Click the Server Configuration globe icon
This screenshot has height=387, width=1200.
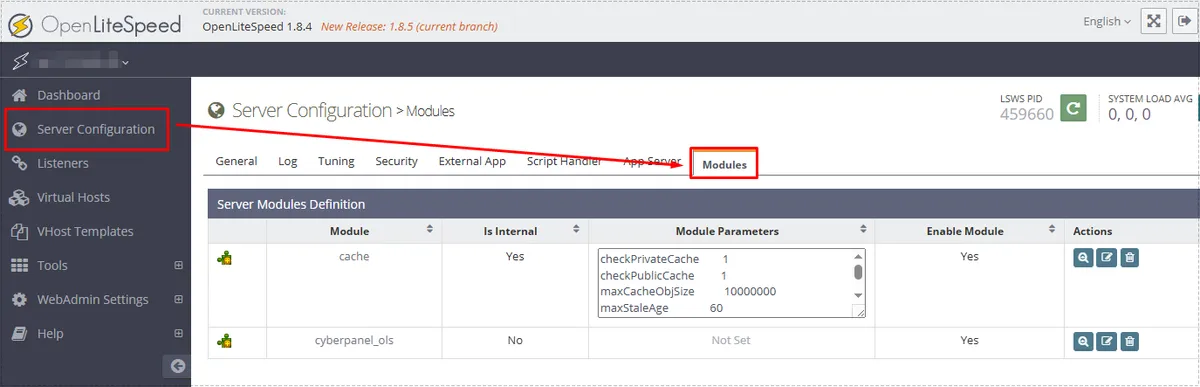(x=18, y=129)
